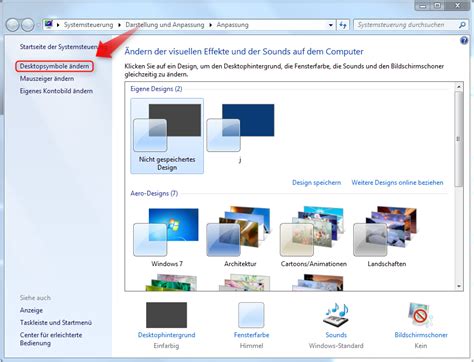The height and width of the screenshot is (362, 474).
Task: Maximize the Anpassung window
Action: (x=438, y=6)
